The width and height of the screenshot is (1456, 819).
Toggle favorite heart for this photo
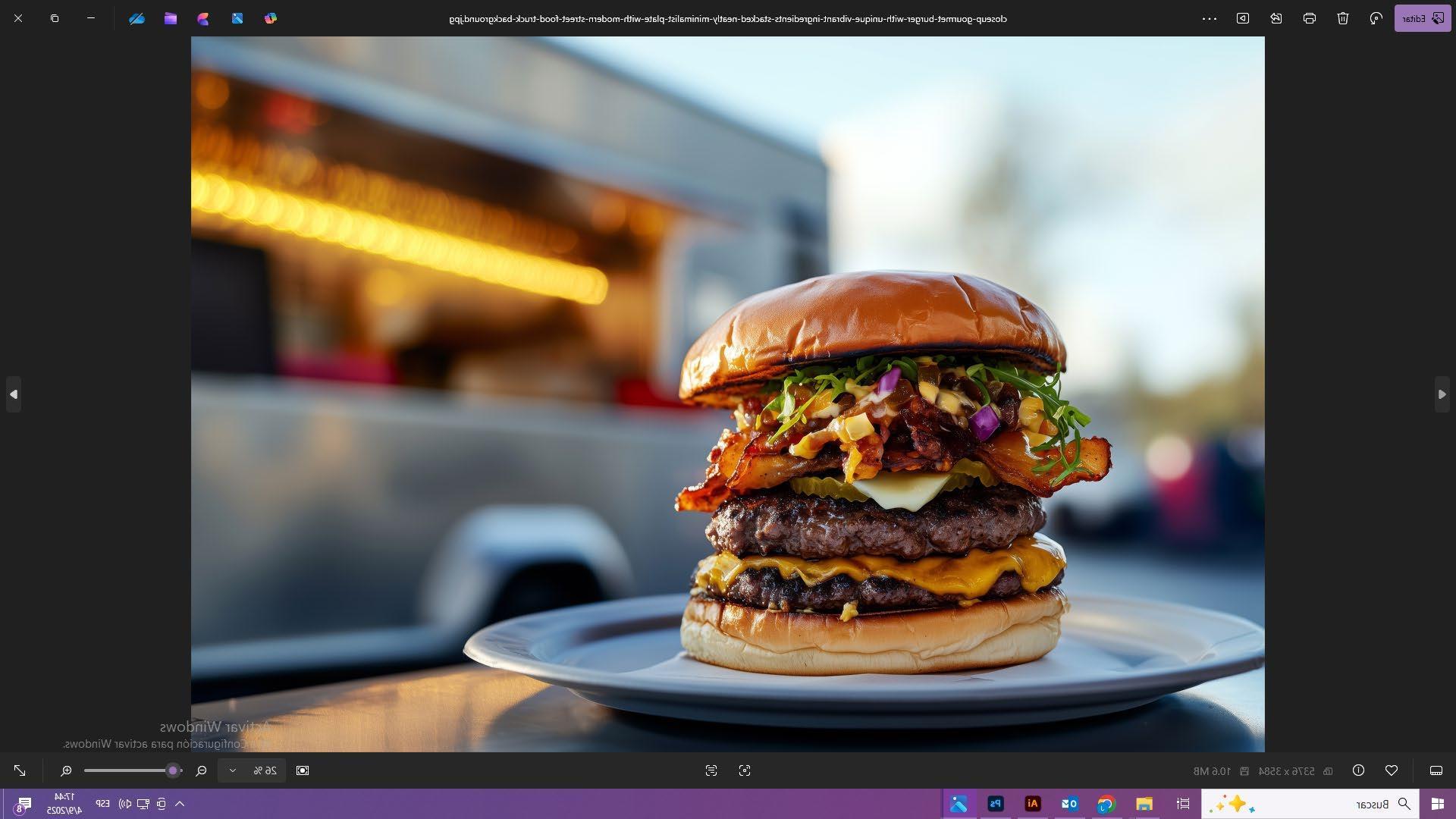click(1391, 770)
